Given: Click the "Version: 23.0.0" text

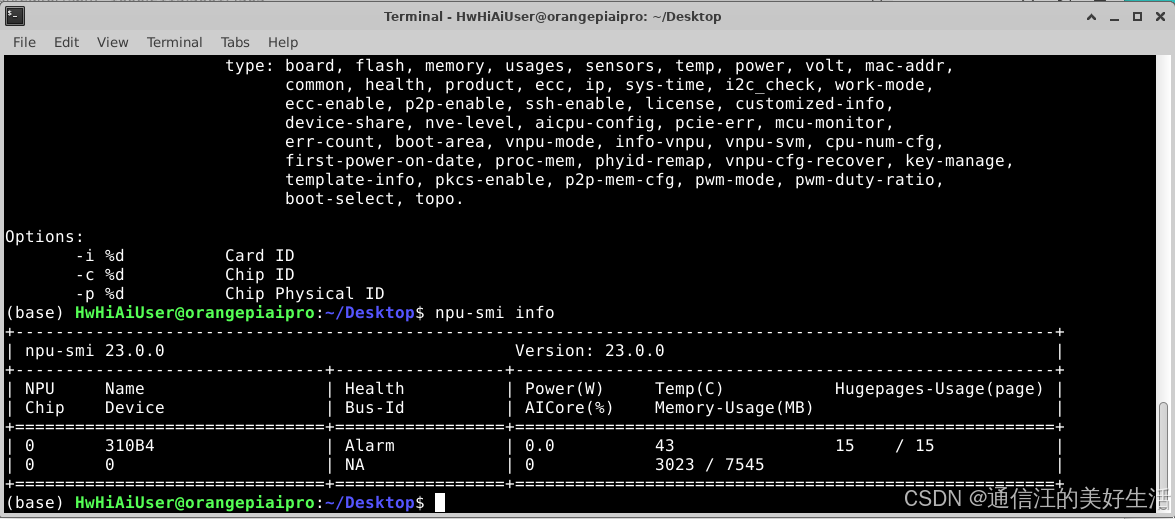Looking at the screenshot, I should tap(590, 350).
